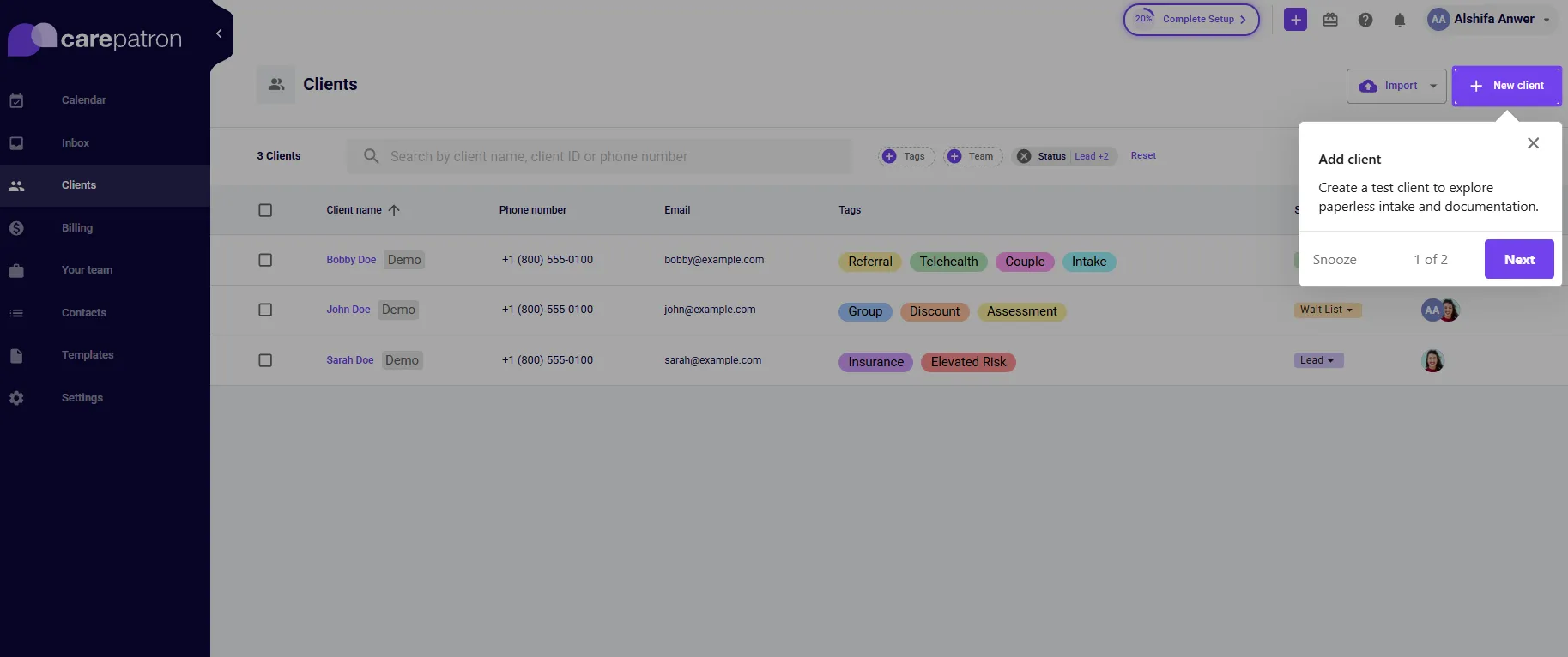The image size is (1568, 657).
Task: Sort by Client name arrow
Action: [x=394, y=210]
